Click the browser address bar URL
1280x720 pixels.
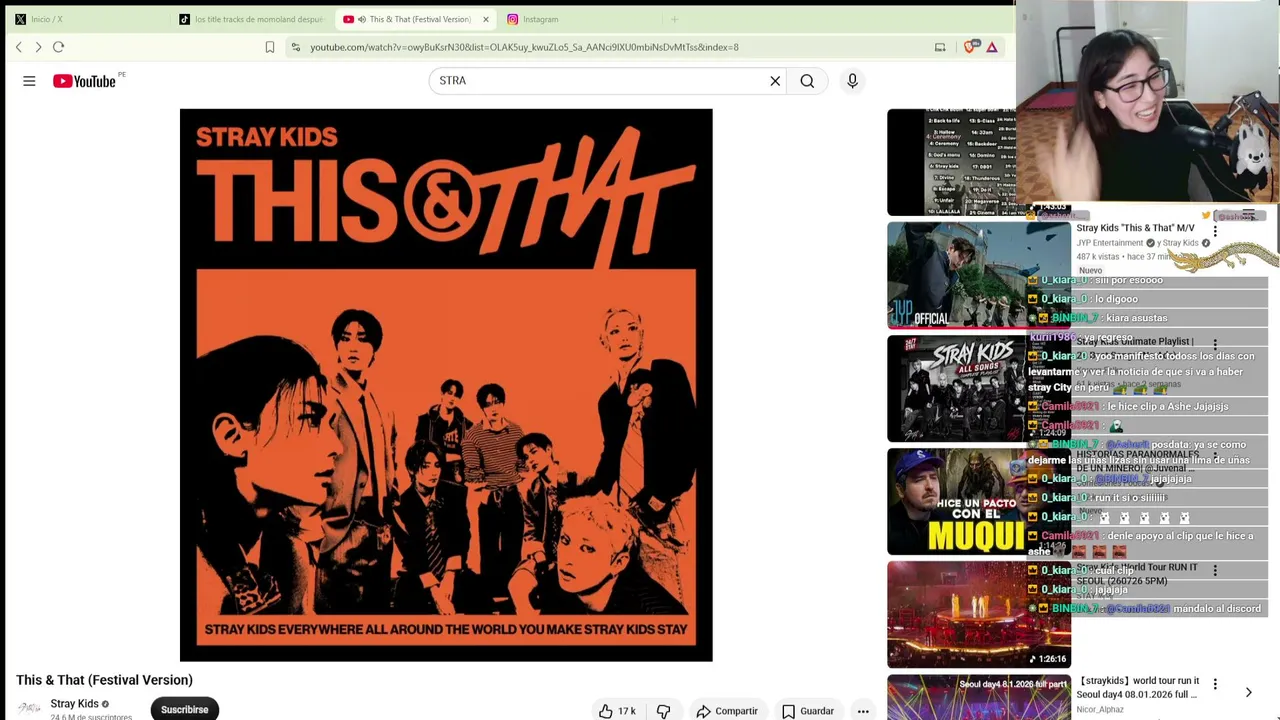[524, 47]
